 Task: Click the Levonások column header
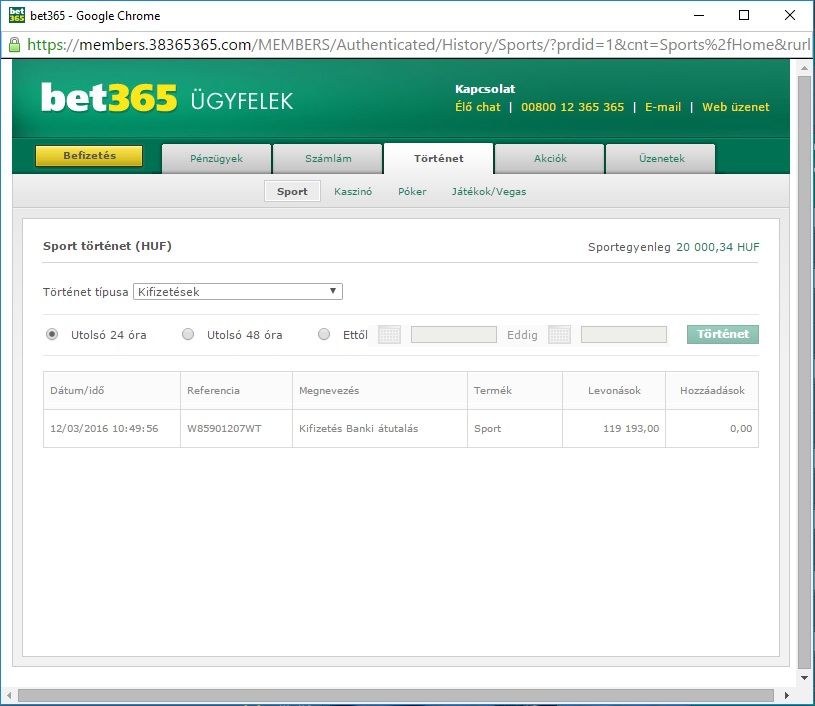point(614,390)
